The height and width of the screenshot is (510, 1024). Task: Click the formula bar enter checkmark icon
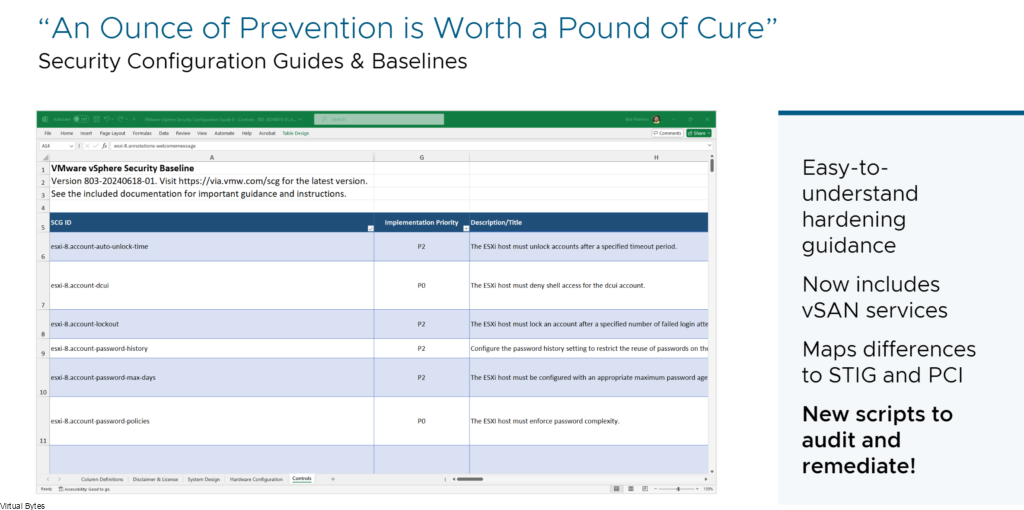click(95, 146)
